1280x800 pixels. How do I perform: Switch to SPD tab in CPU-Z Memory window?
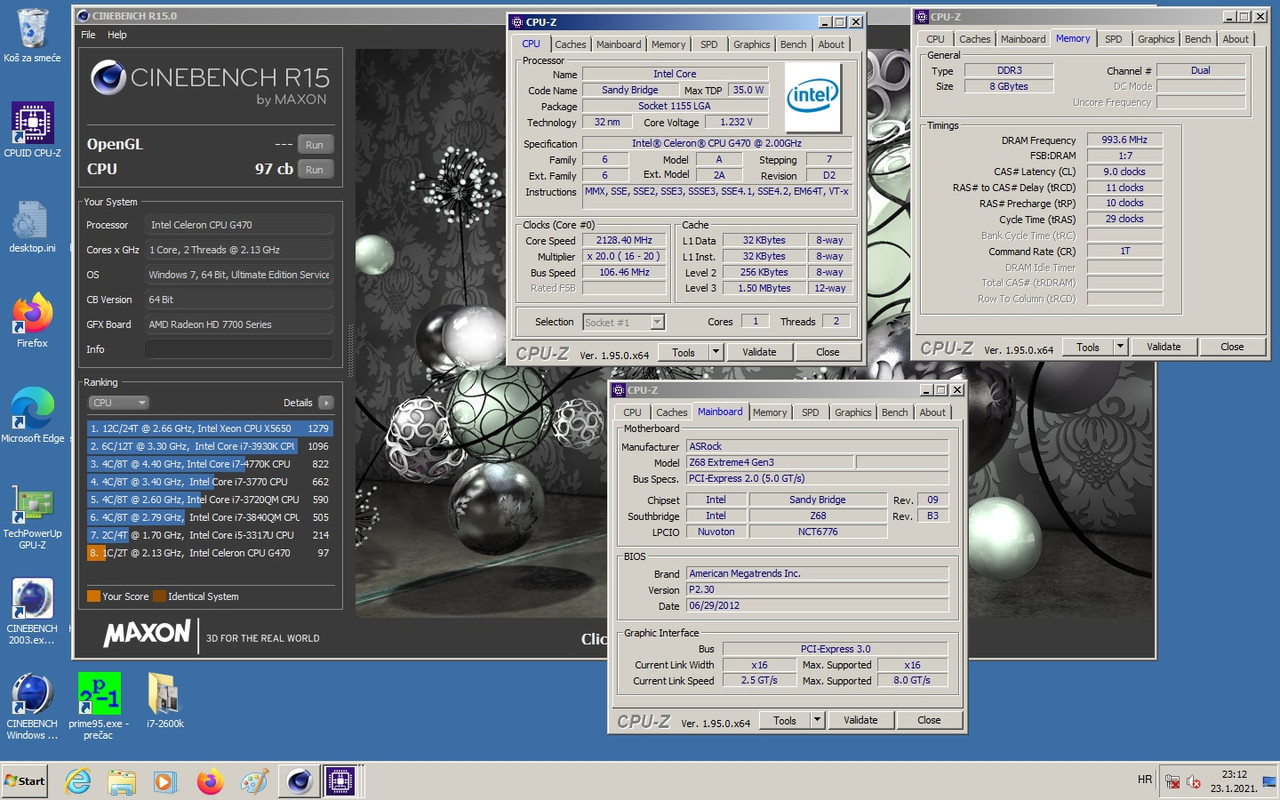click(1113, 39)
